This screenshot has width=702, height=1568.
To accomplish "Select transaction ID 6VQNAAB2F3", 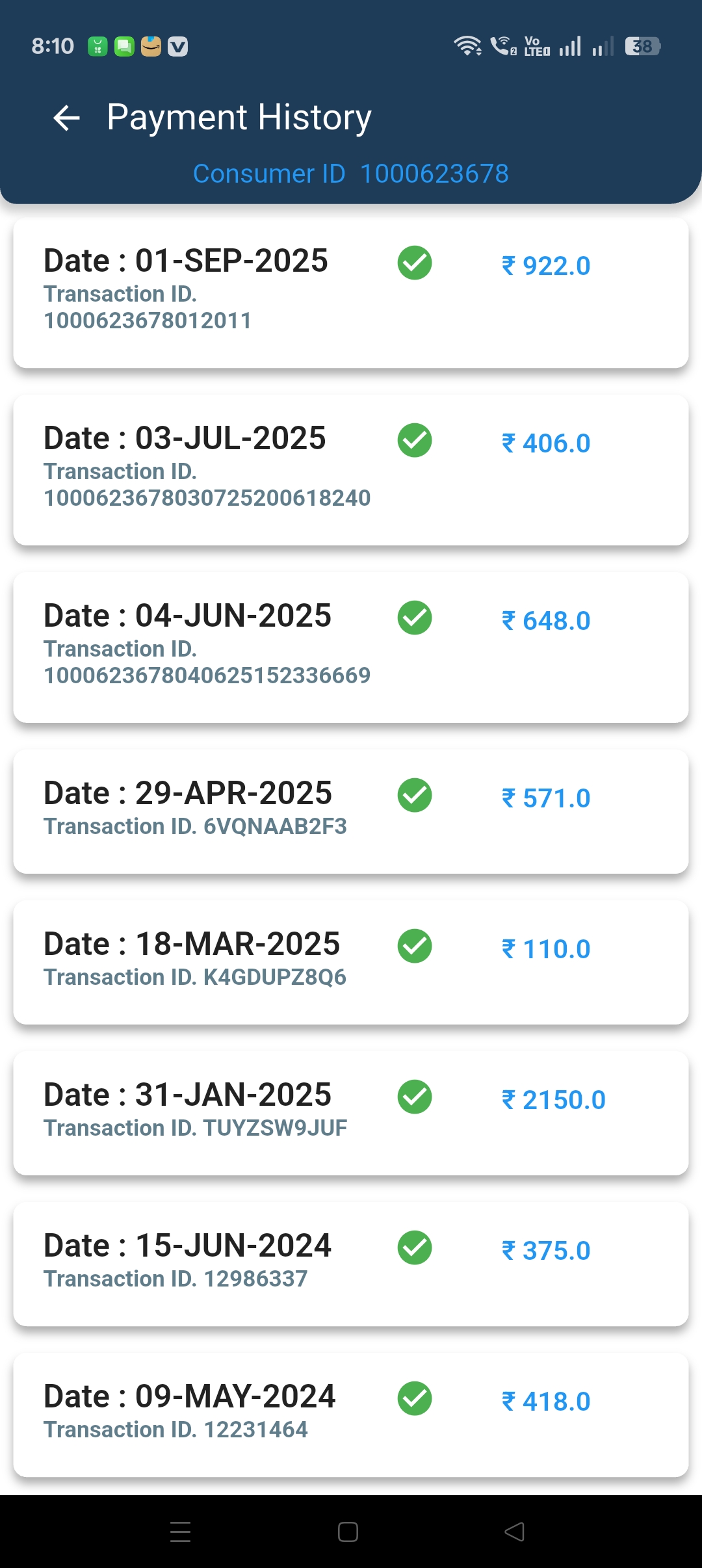I will (195, 826).
